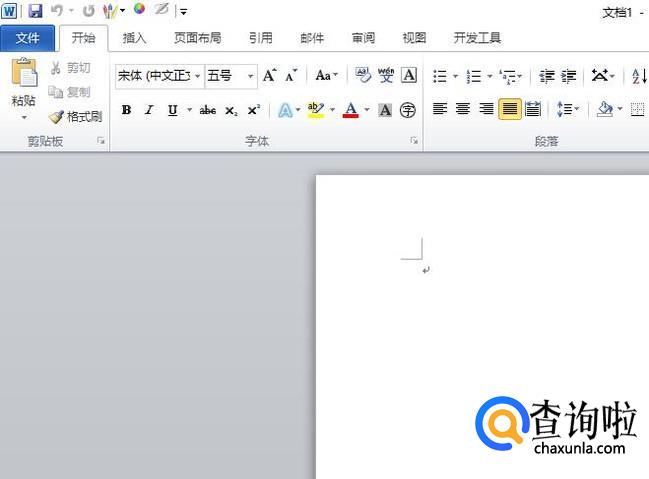Click the Character Border icon
The image size is (649, 479).
click(x=409, y=75)
